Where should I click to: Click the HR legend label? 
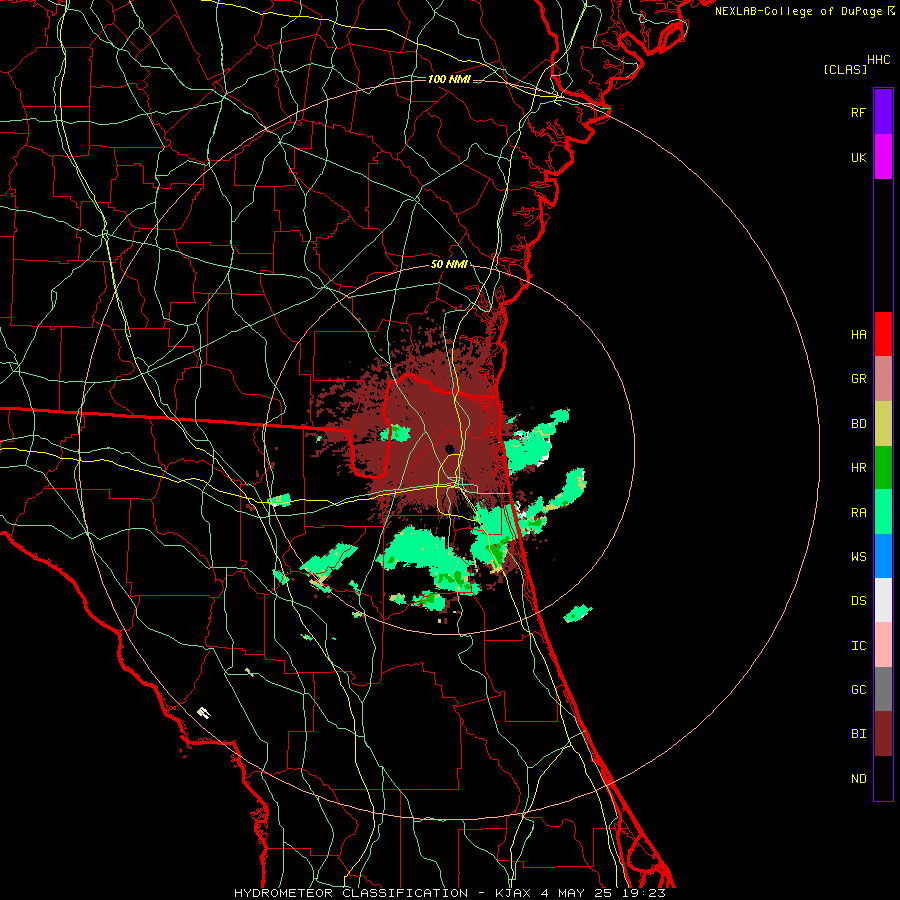pyautogui.click(x=858, y=468)
